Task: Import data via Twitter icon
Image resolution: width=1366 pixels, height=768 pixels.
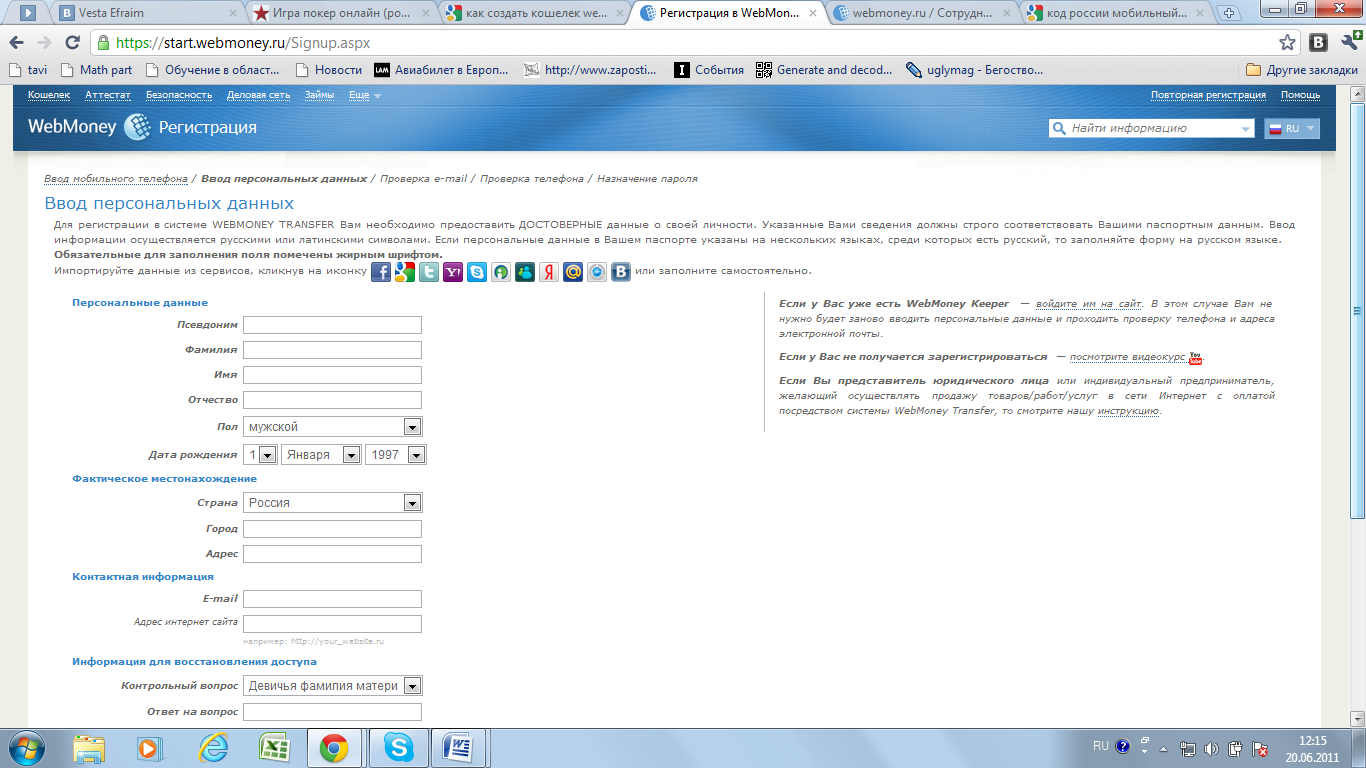Action: pos(428,272)
